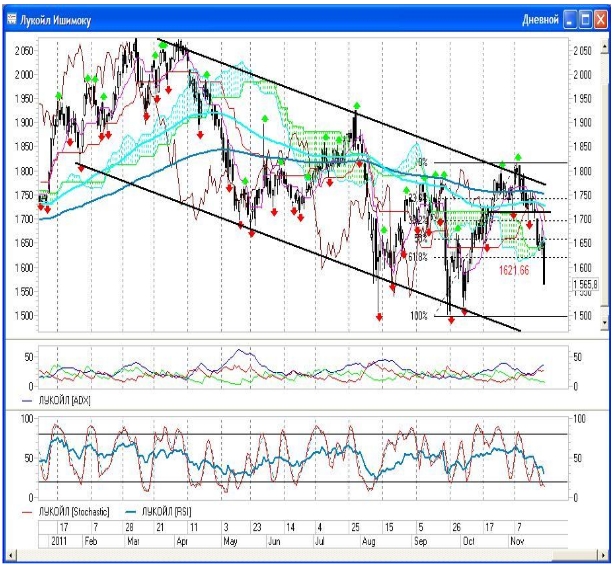Image resolution: width=613 pixels, height=566 pixels.
Task: Click the 100% Fibonacci level label
Action: coord(419,315)
